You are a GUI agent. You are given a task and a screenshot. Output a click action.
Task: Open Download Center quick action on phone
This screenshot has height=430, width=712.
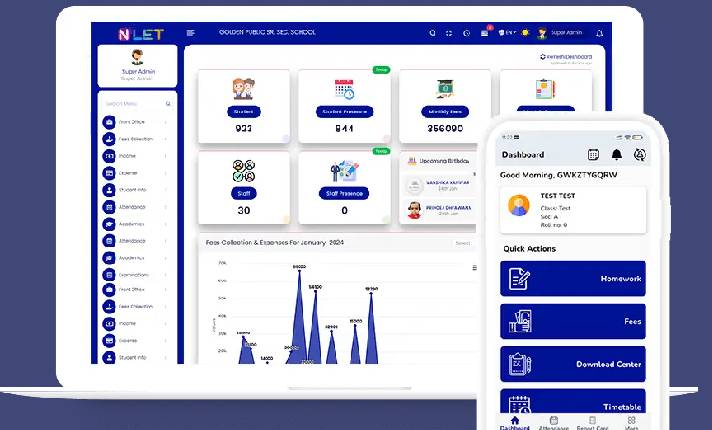(573, 364)
